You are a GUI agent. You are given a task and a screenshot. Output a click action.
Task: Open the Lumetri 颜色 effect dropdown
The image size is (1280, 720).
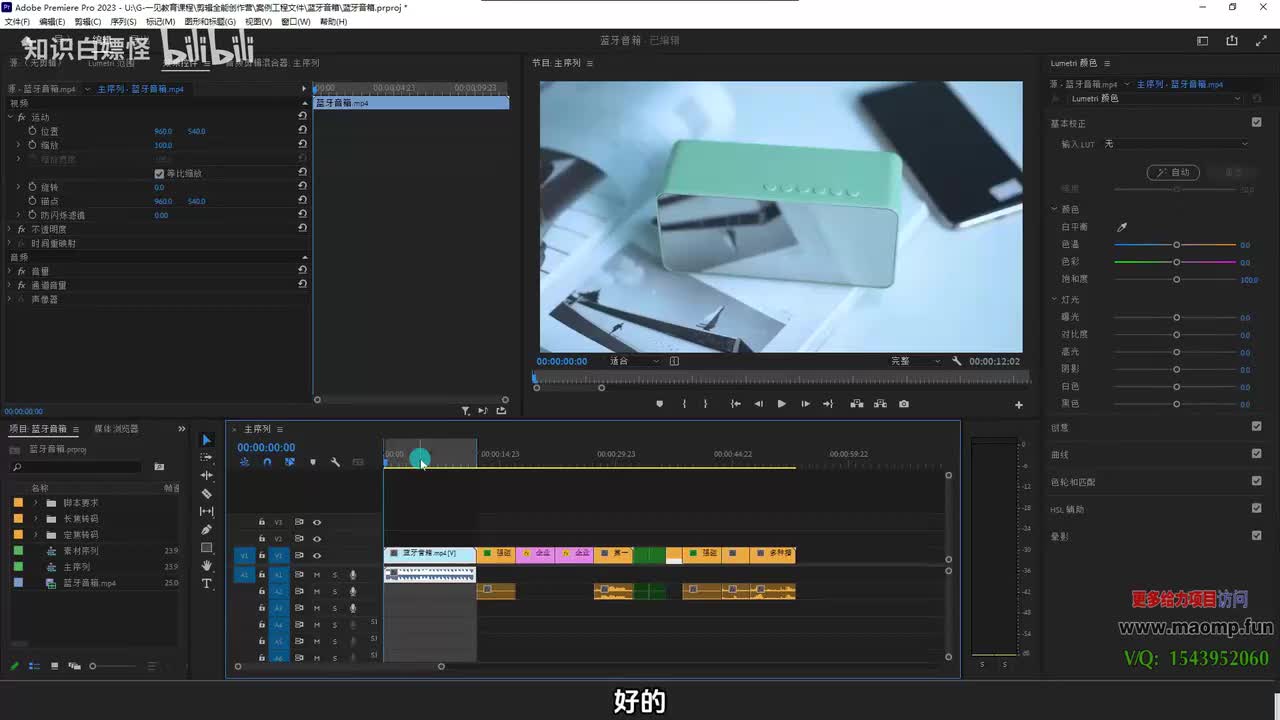click(1155, 99)
